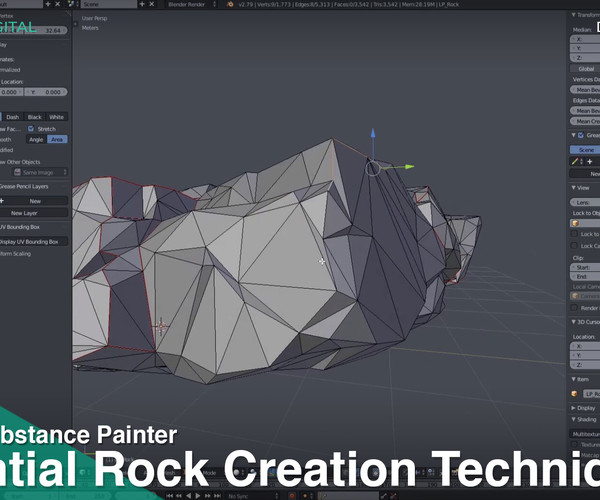Image resolution: width=600 pixels, height=500 pixels.
Task: Jump to last frame in timeline
Action: pos(217,496)
